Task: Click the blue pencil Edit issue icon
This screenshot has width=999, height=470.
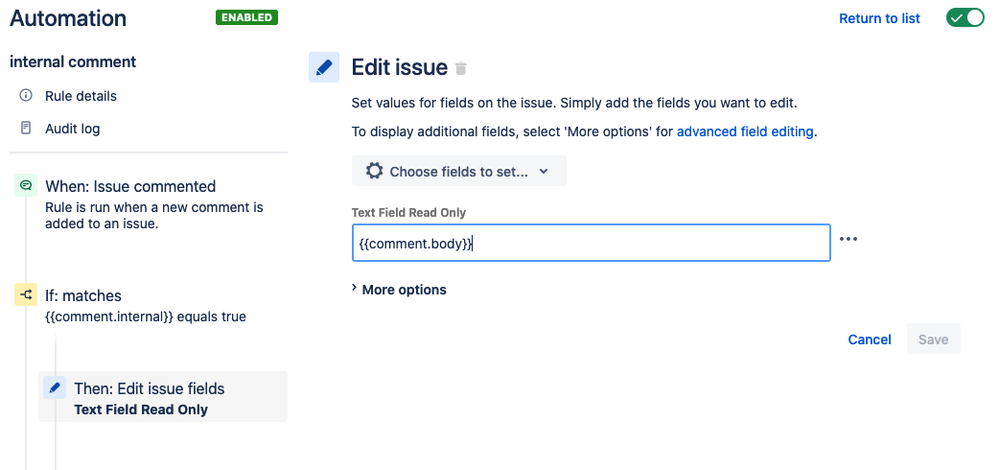Action: click(x=324, y=68)
